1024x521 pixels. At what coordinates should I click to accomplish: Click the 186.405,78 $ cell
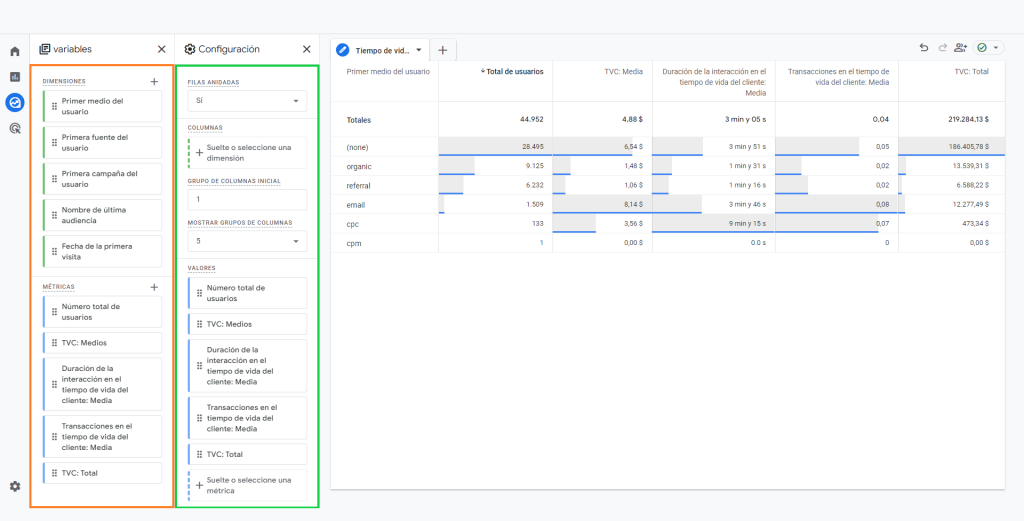click(952, 147)
